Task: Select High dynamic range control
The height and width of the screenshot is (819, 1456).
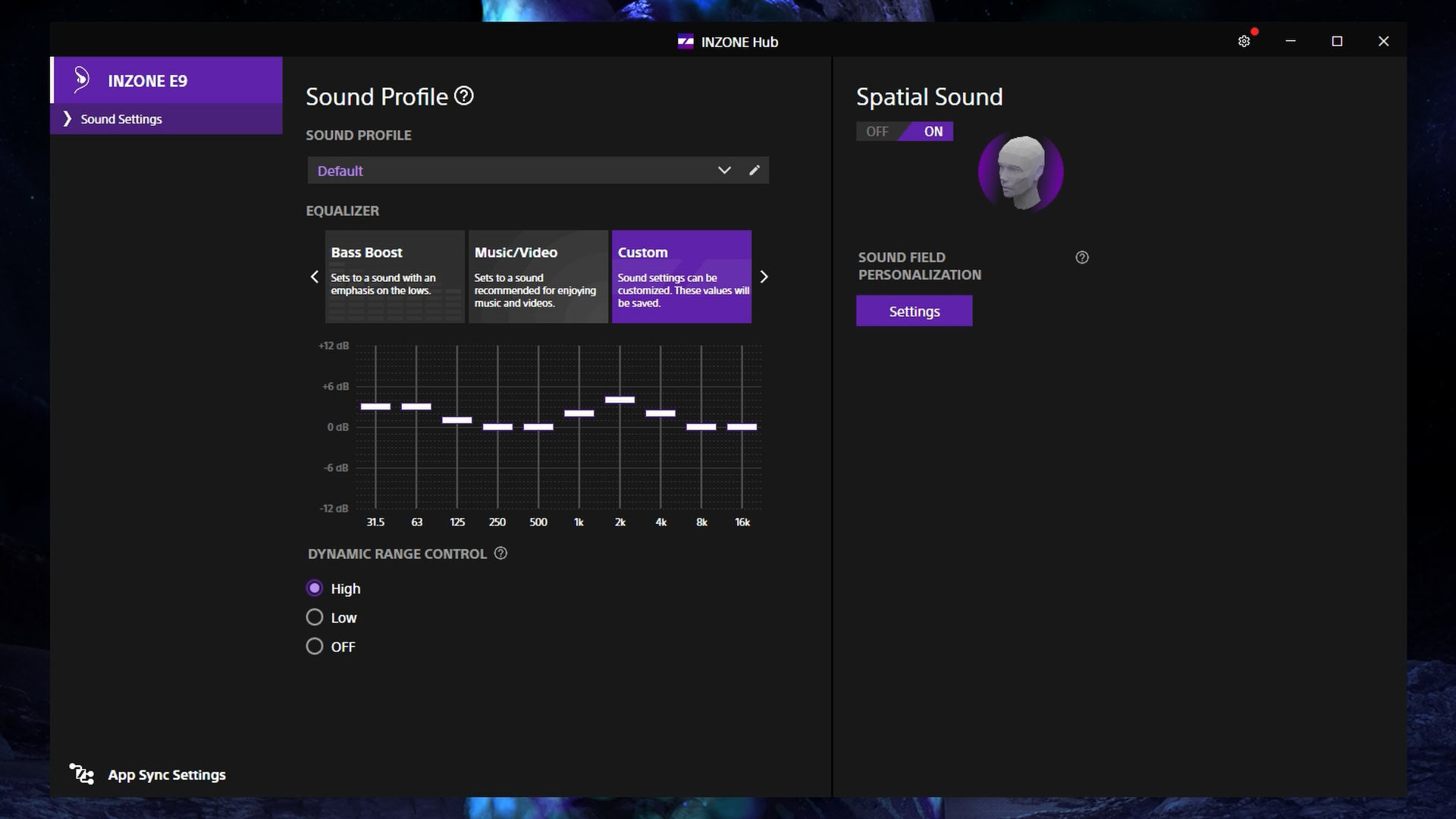Action: pyautogui.click(x=315, y=588)
